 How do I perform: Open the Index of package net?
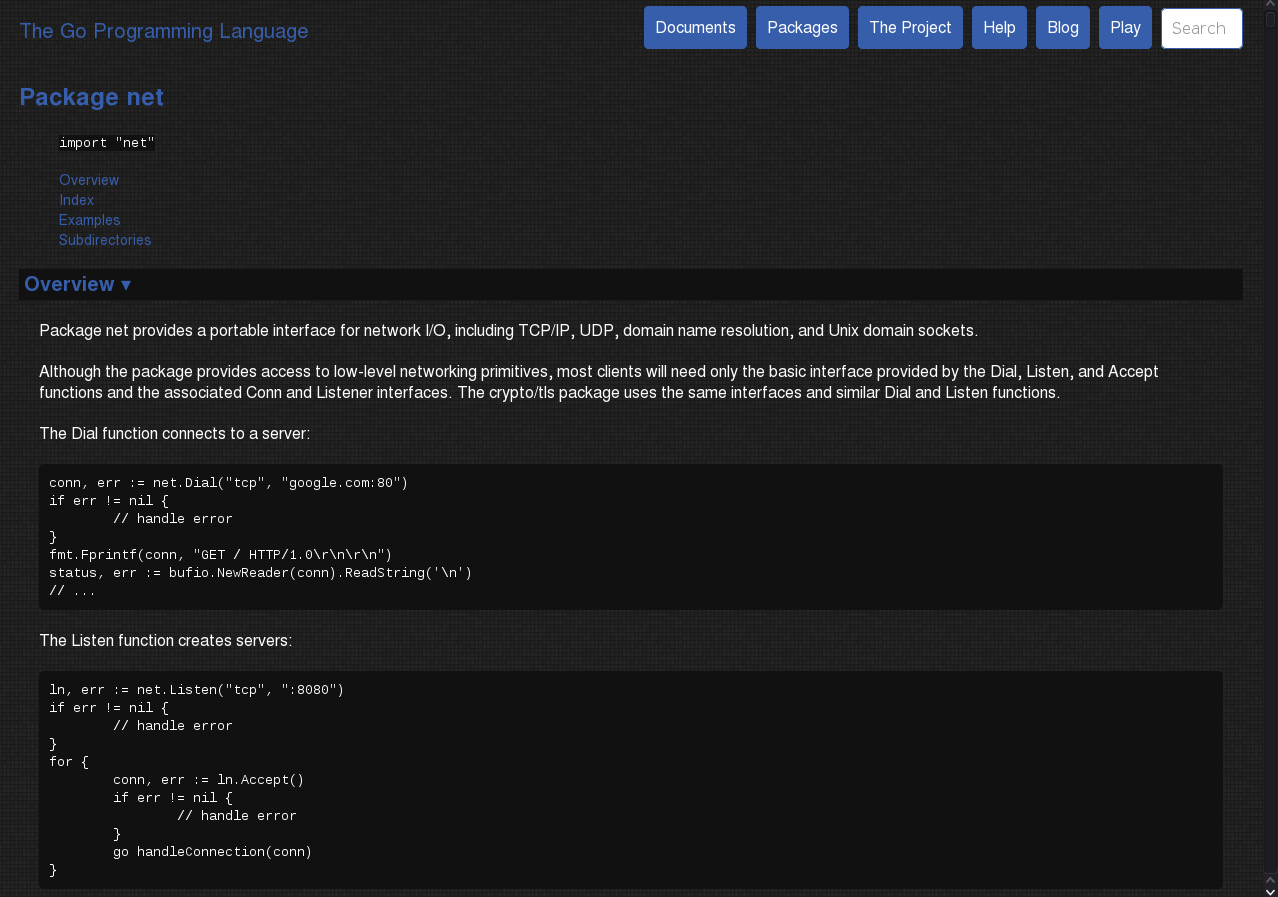(76, 200)
